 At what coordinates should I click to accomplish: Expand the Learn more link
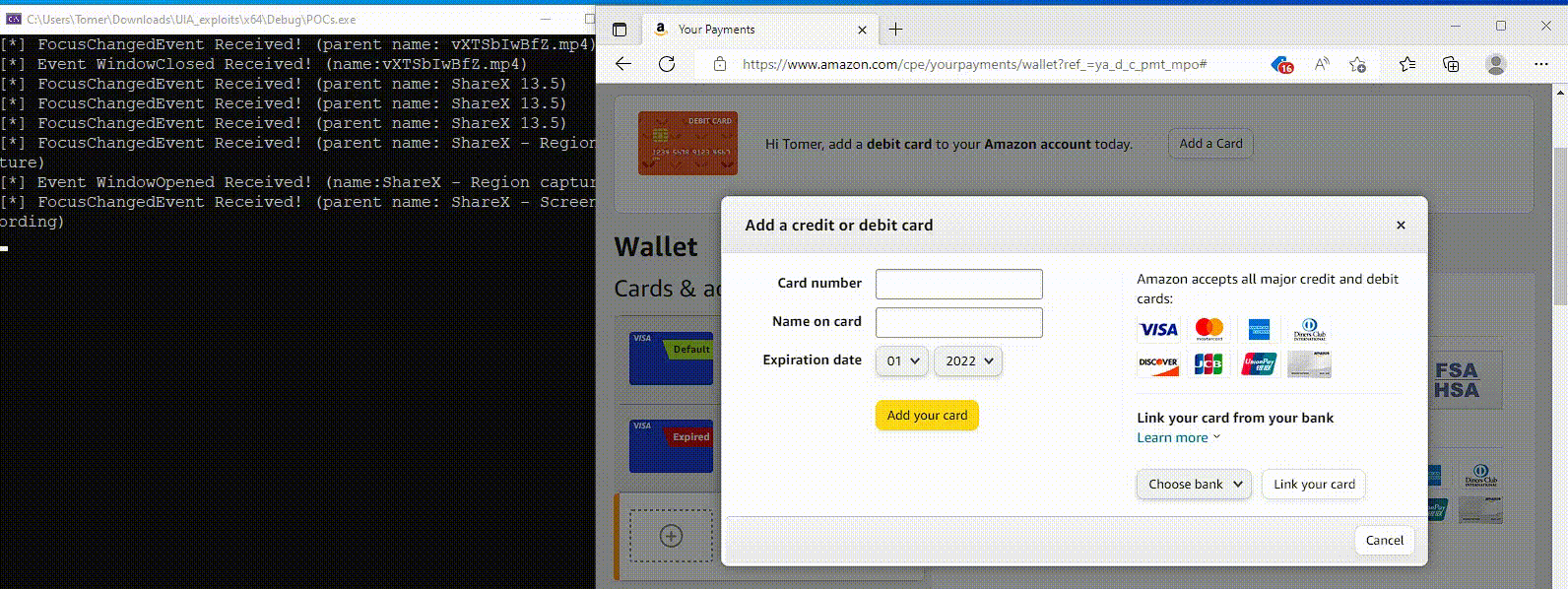point(1178,438)
